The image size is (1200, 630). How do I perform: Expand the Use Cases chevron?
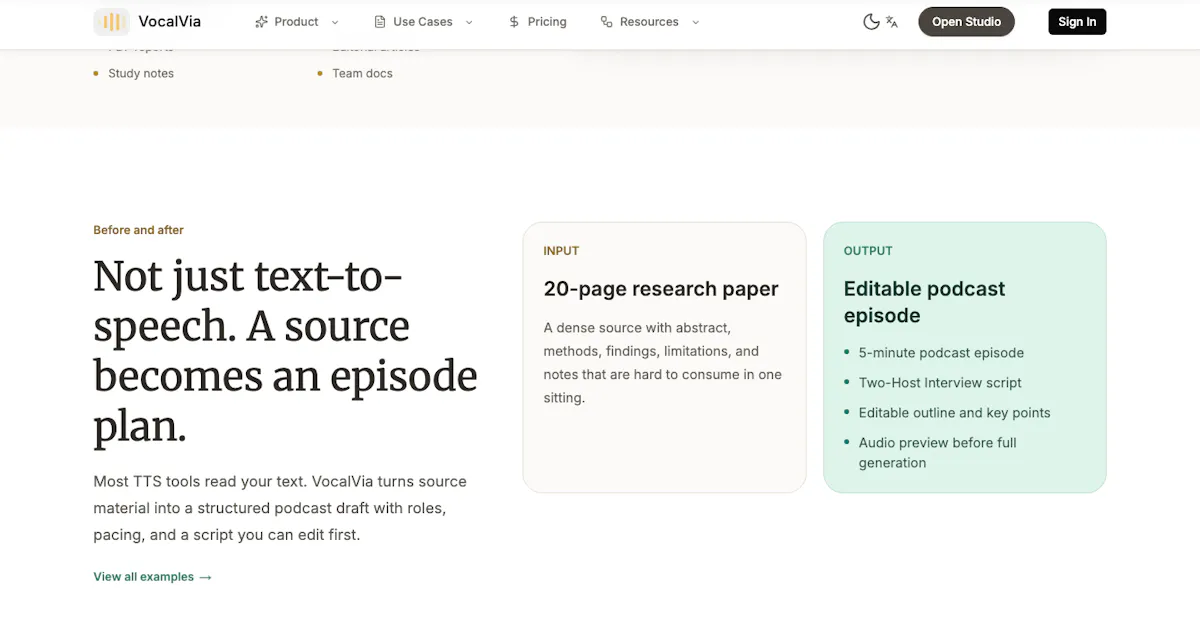469,22
